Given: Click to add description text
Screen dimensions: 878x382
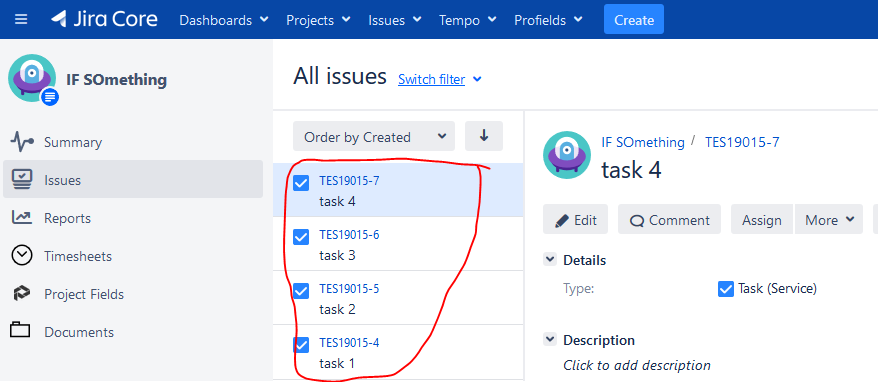Looking at the screenshot, I should (637, 365).
